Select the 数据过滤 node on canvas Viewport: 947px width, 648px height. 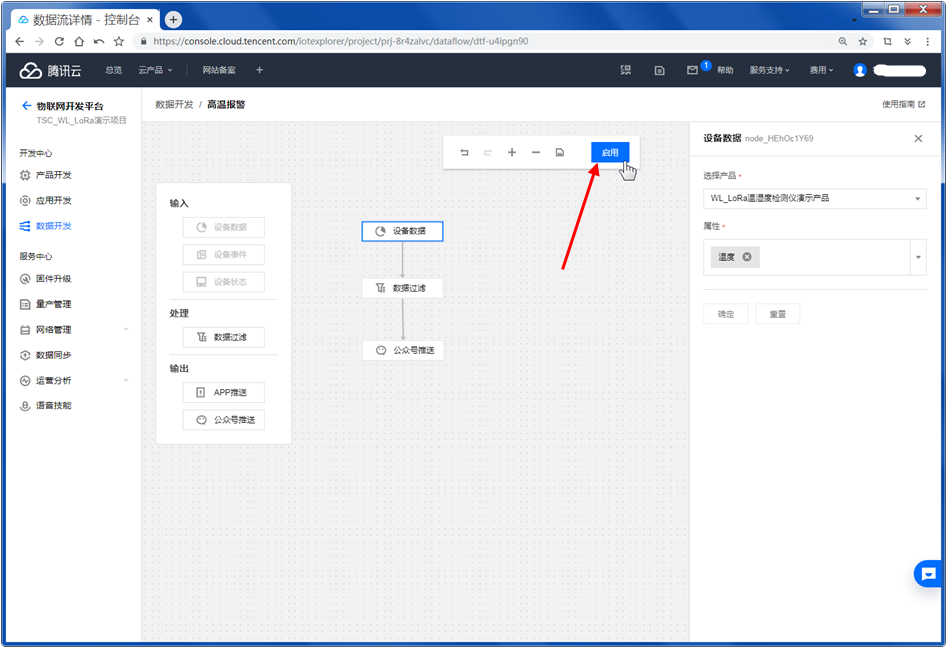click(x=402, y=288)
